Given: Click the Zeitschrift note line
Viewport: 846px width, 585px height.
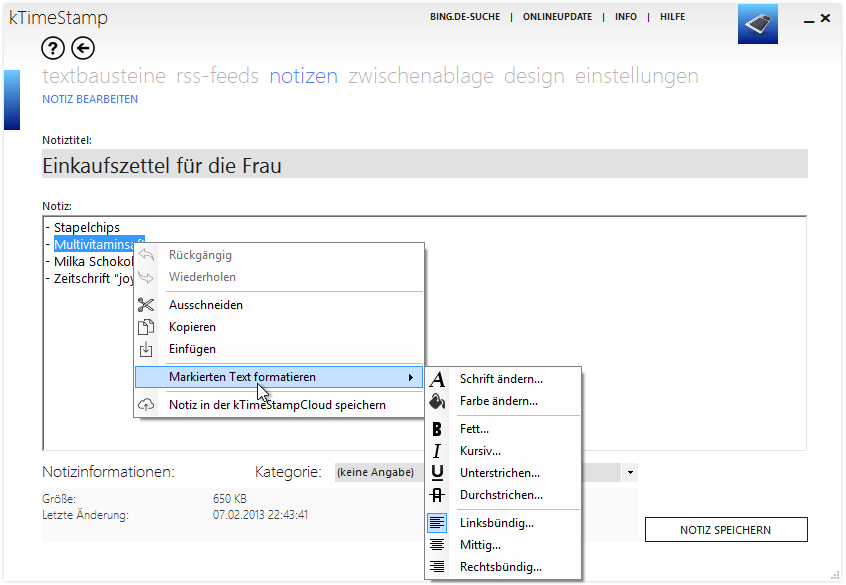Looking at the screenshot, I should [x=89, y=278].
